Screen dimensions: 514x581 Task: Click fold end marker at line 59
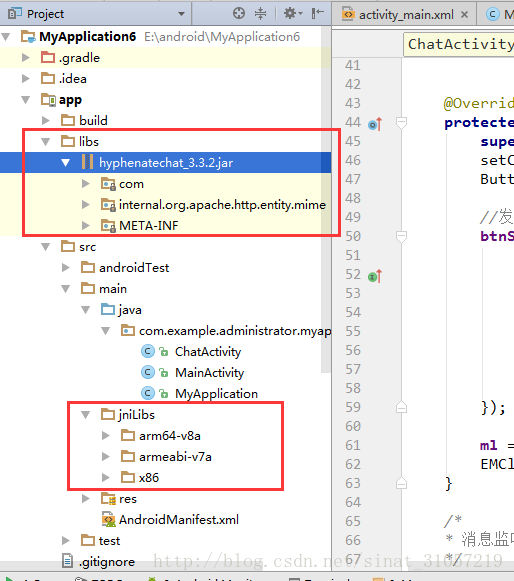pyautogui.click(x=401, y=407)
